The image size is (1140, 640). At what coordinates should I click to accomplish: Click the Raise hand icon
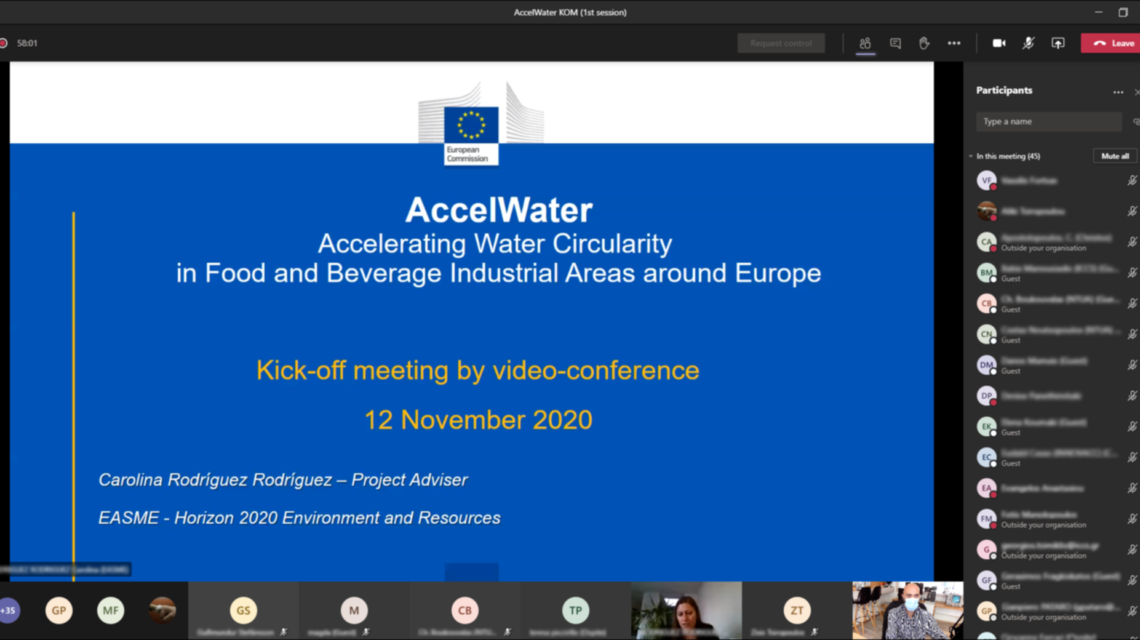924,43
